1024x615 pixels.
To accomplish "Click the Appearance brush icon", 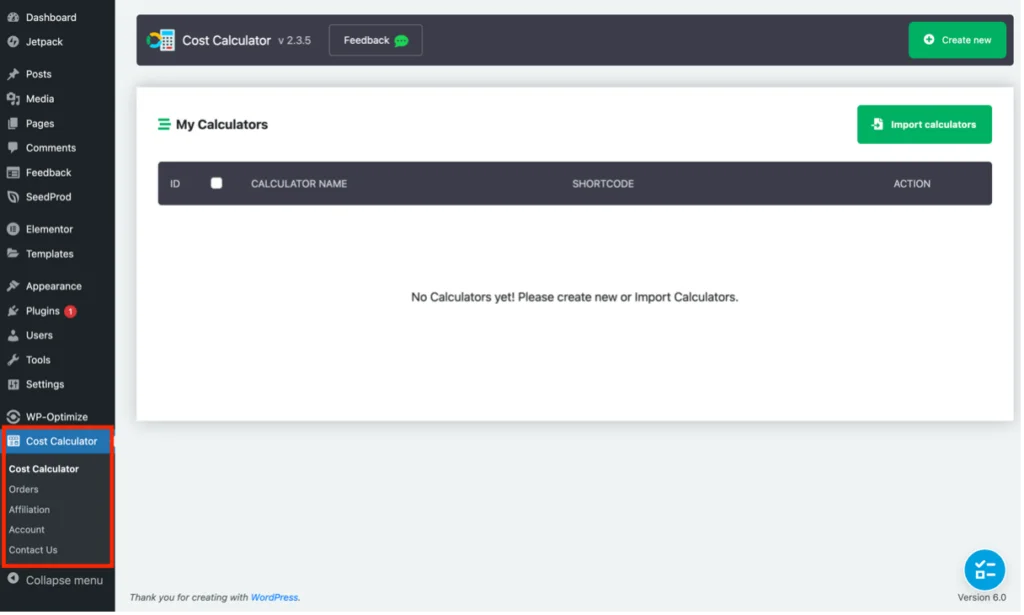I will coord(13,287).
